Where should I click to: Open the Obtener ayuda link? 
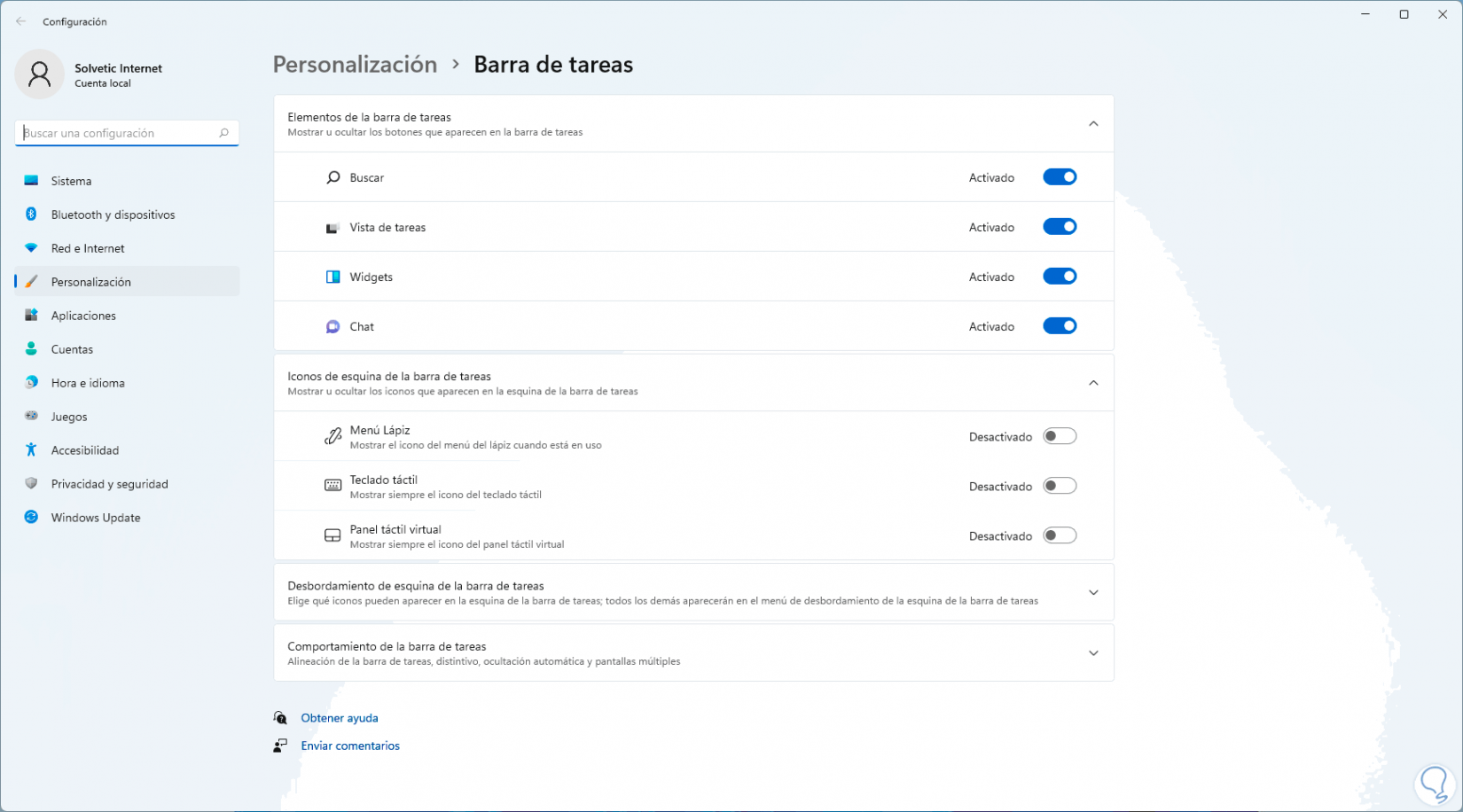[340, 718]
